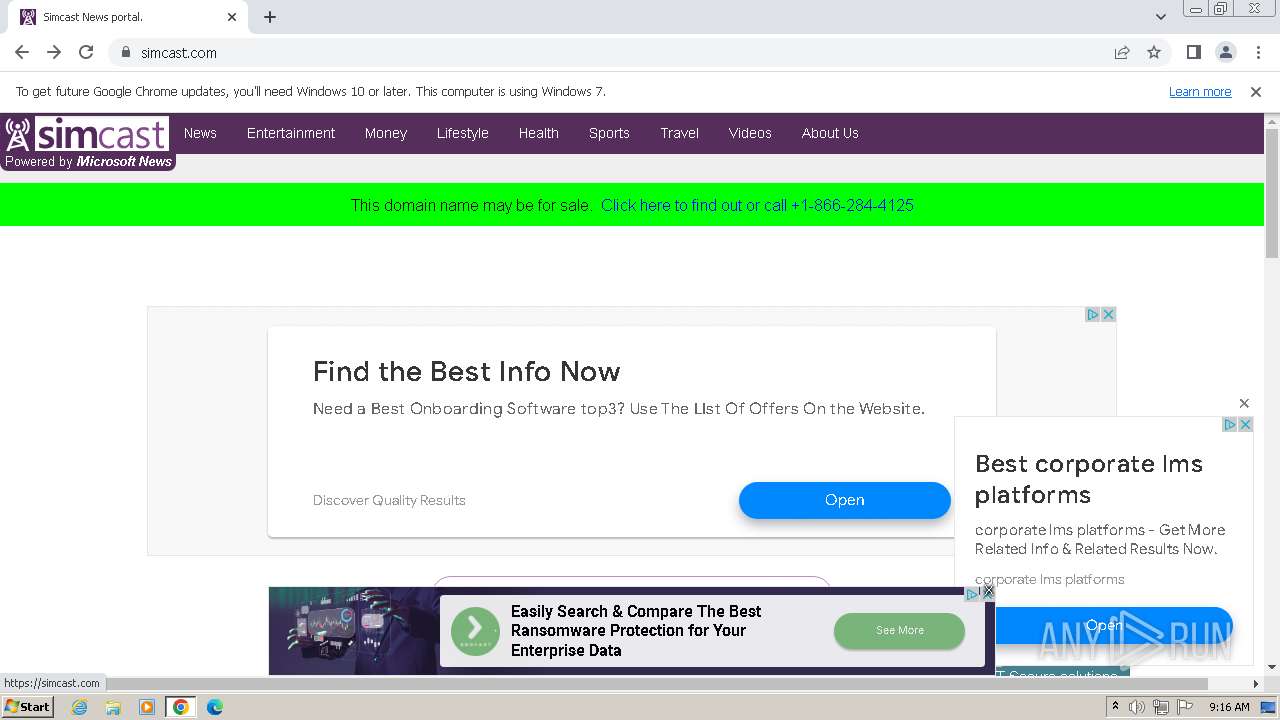Click the browser Forward arrow
The height and width of the screenshot is (720, 1280).
(54, 52)
